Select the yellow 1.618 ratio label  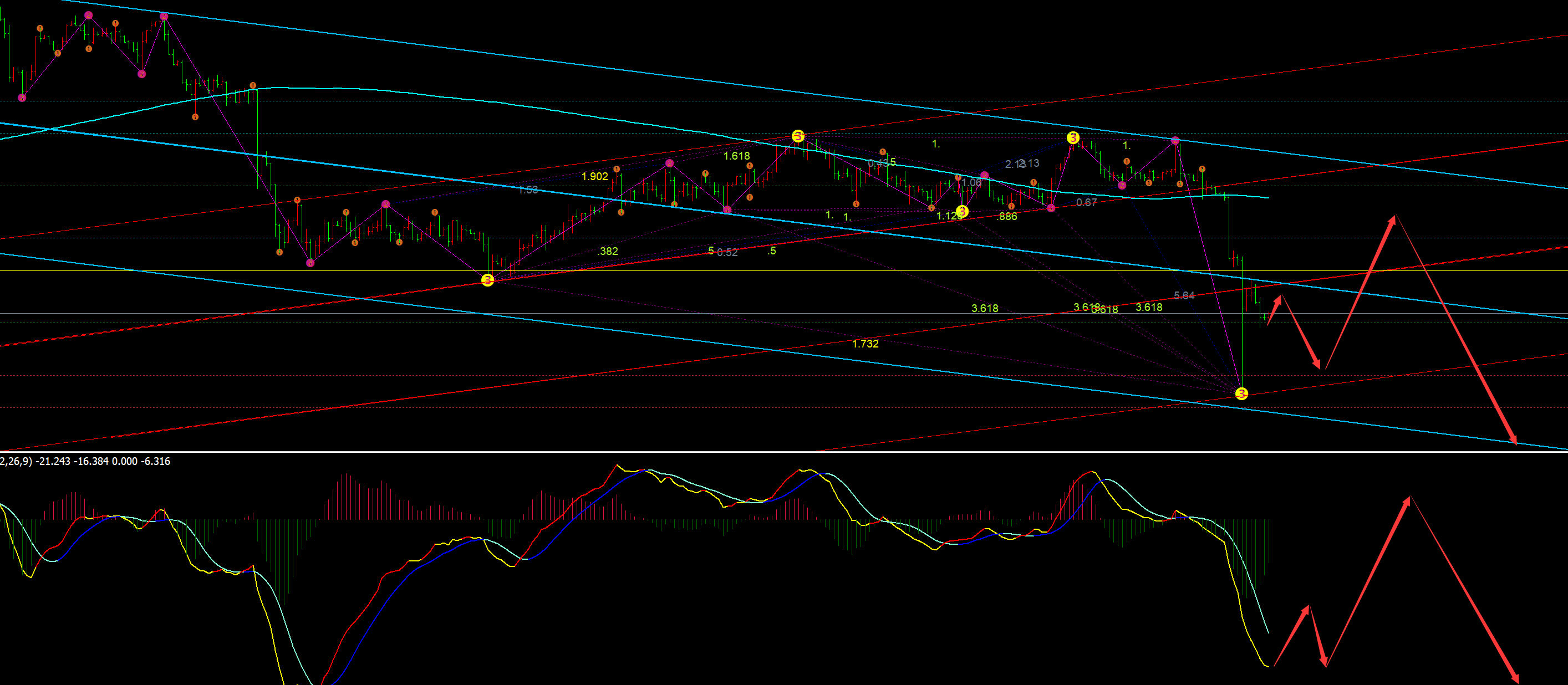736,156
